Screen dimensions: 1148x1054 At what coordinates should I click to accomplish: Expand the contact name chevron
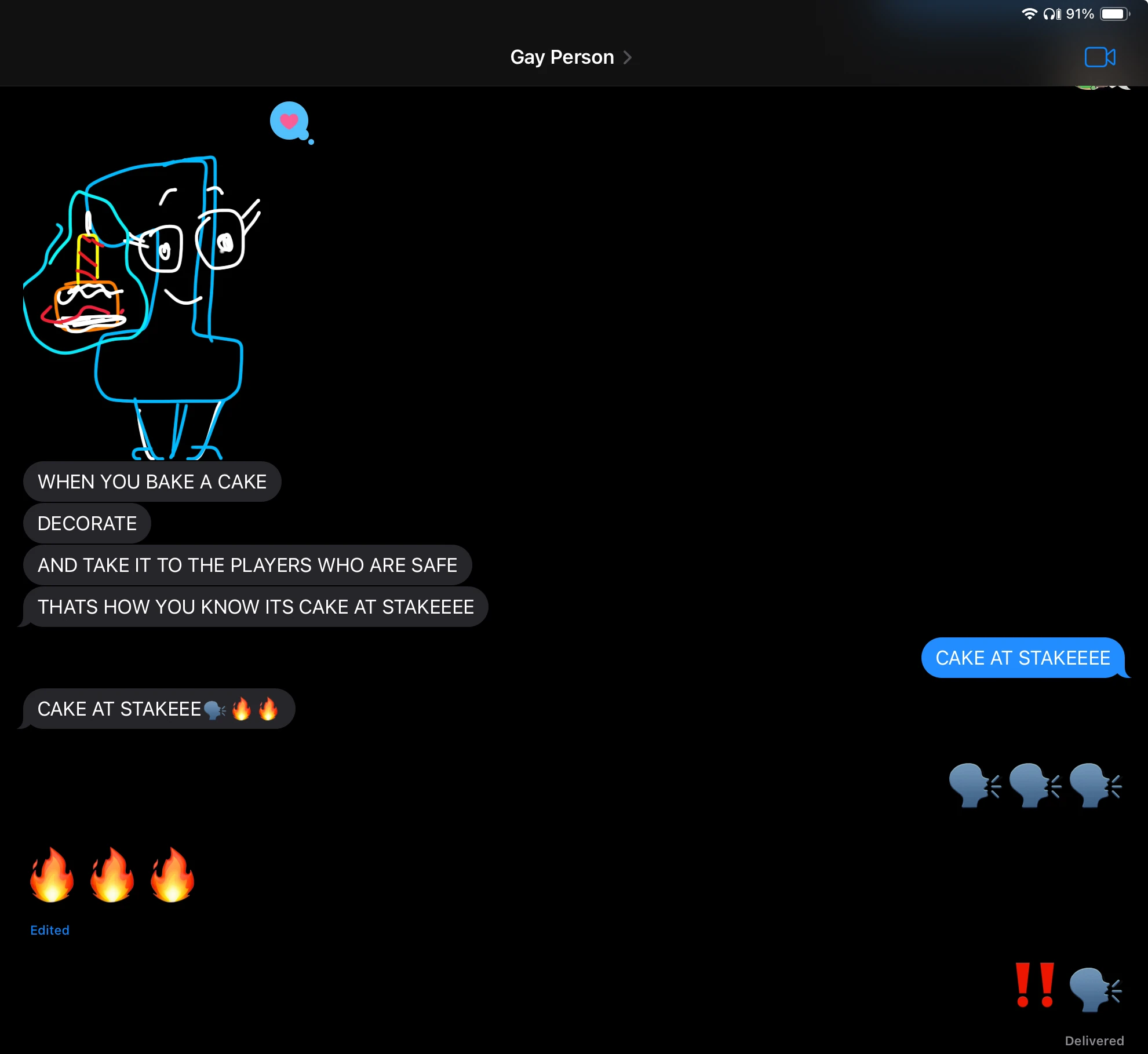pos(627,57)
